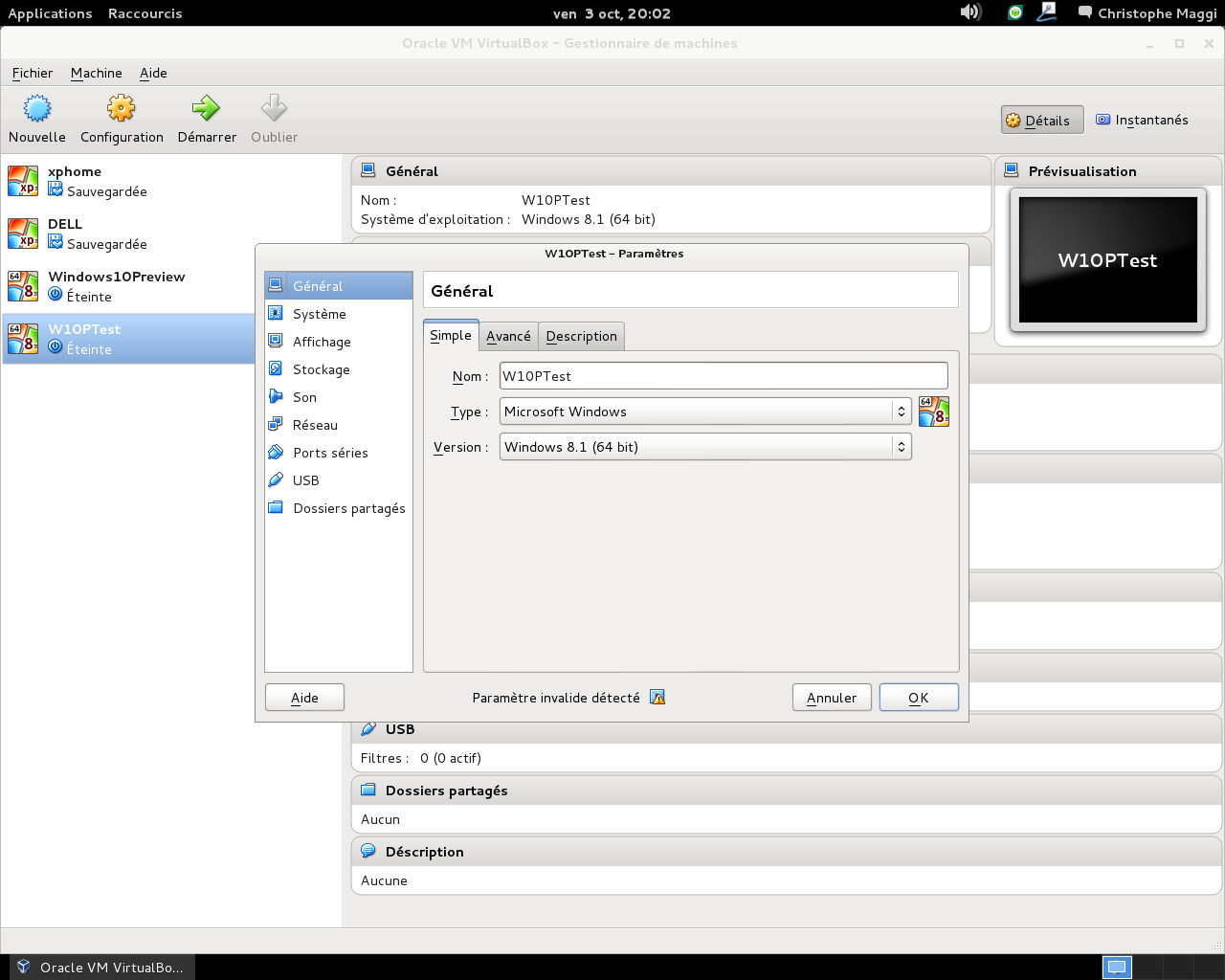
Task: Click Christophe Maggi user menu
Action: point(1147,13)
